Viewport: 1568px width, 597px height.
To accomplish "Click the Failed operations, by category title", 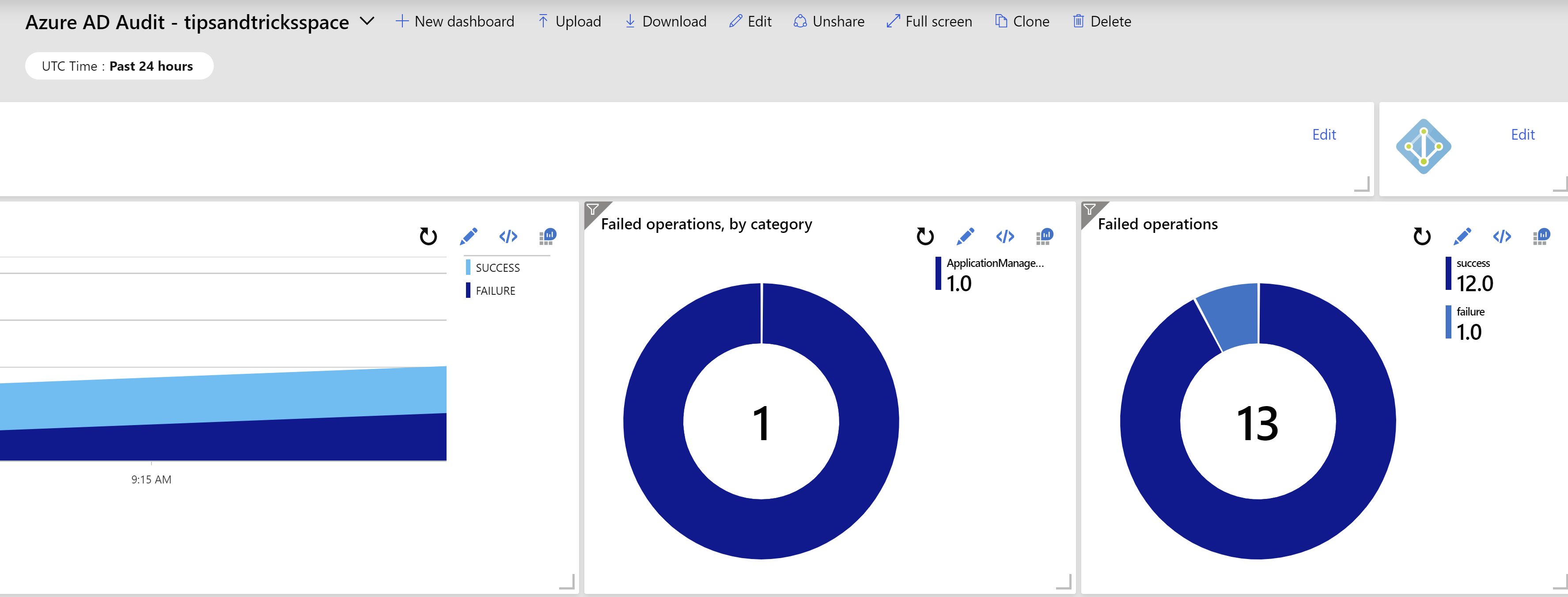I will pos(706,224).
